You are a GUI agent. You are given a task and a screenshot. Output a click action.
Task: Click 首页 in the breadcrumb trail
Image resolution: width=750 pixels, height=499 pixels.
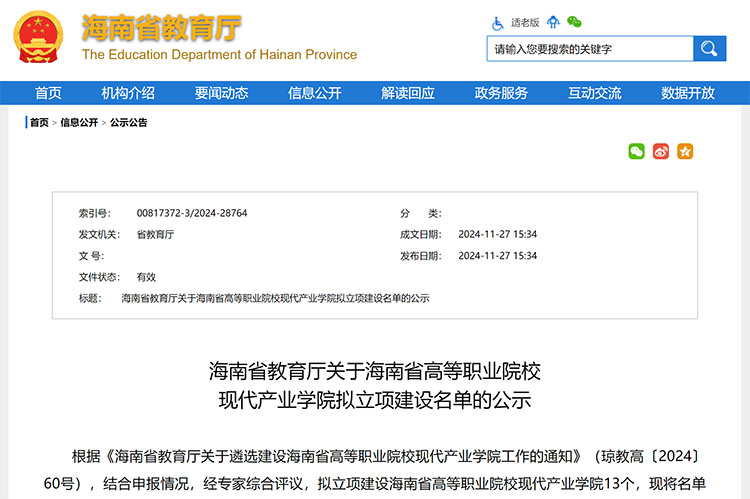pyautogui.click(x=39, y=123)
